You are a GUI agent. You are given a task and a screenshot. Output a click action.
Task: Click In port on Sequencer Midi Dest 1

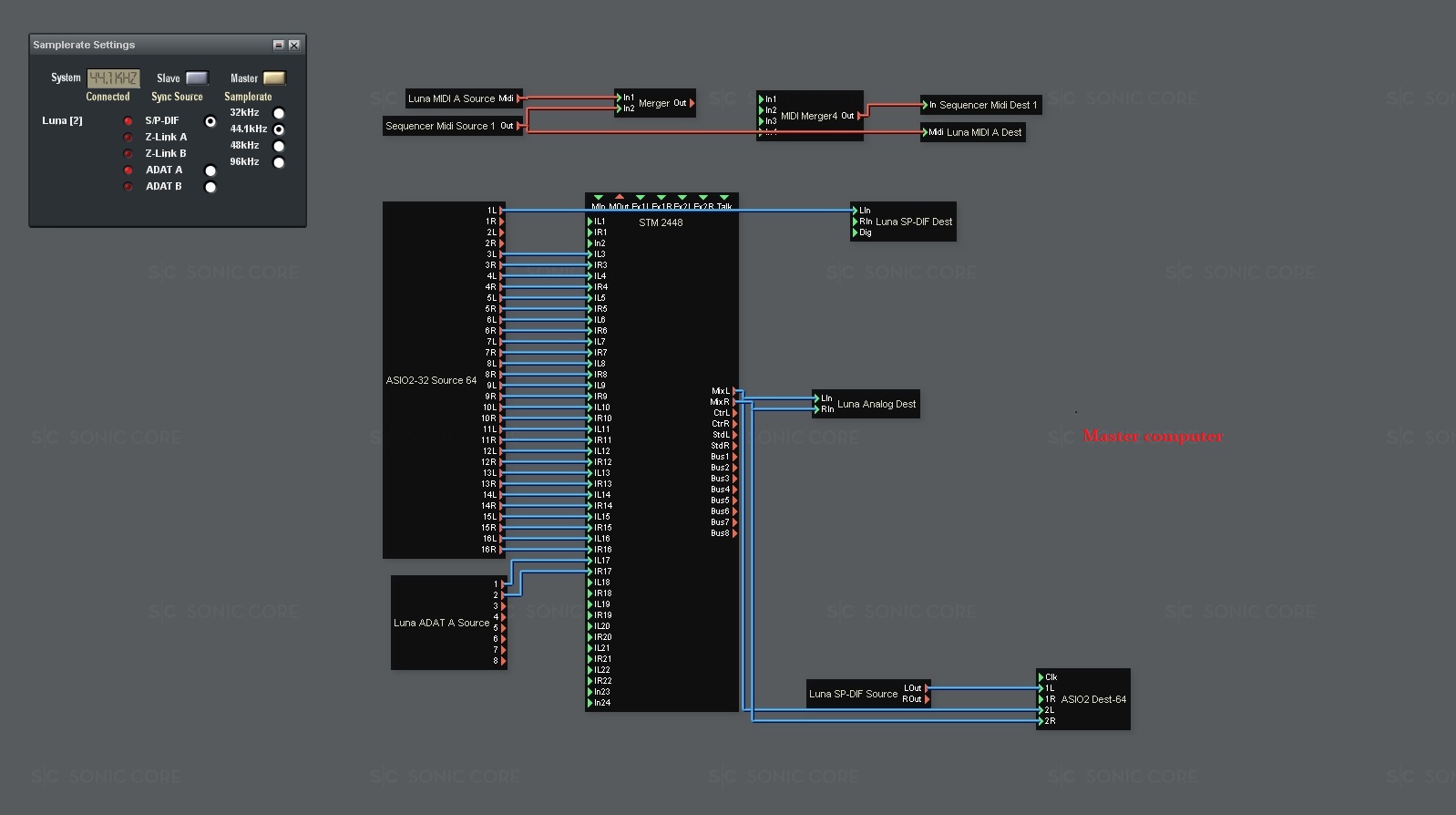pos(924,105)
